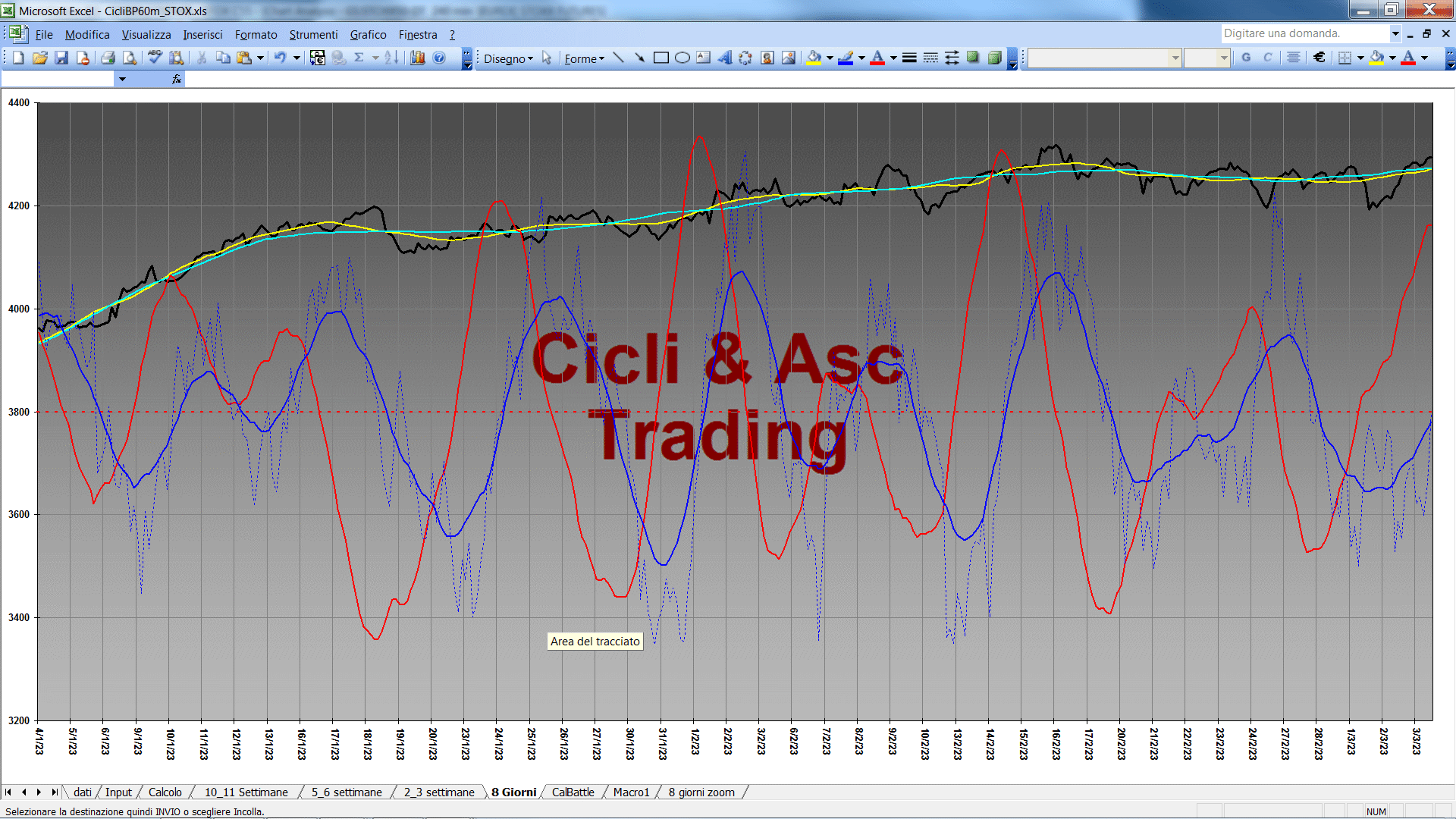The height and width of the screenshot is (819, 1456).
Task: Open the Forme shapes dropdown
Action: [x=584, y=58]
